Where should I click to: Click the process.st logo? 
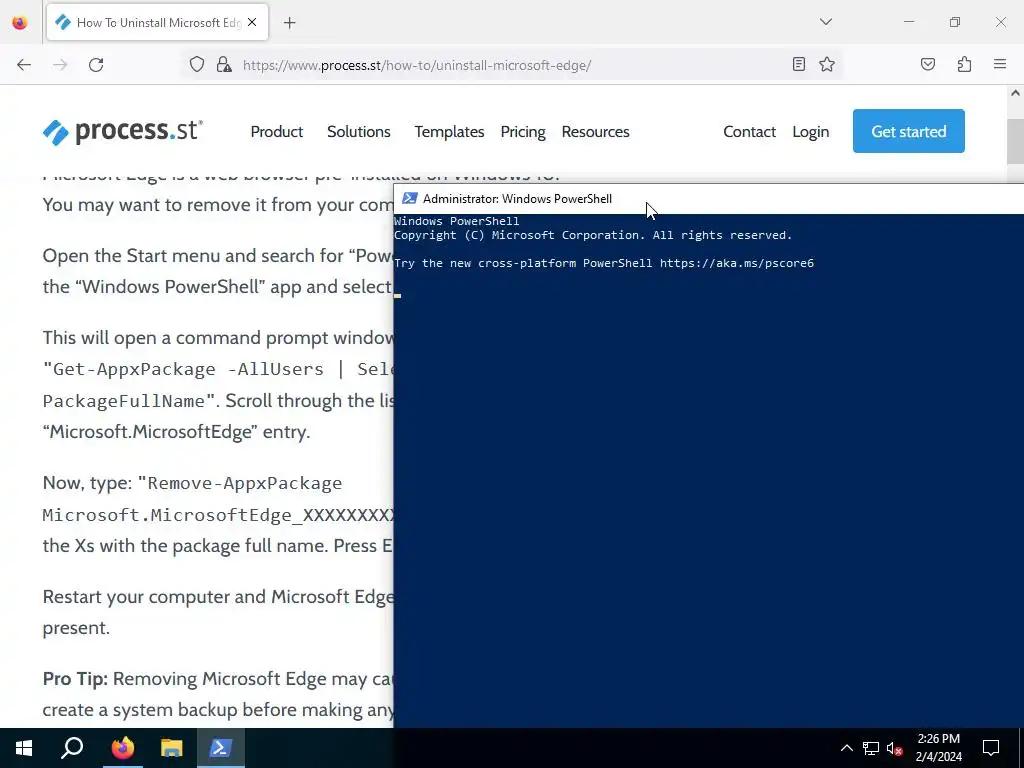[123, 131]
